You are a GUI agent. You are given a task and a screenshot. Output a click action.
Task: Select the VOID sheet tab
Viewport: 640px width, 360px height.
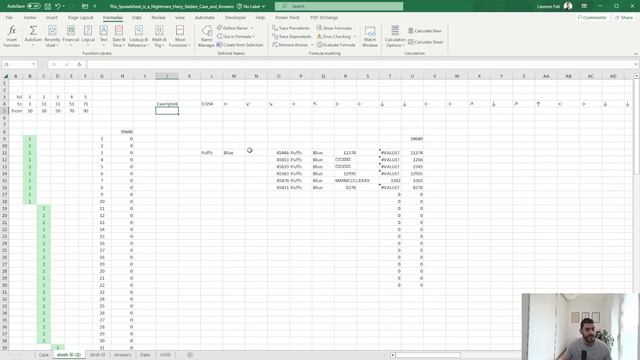(165, 355)
